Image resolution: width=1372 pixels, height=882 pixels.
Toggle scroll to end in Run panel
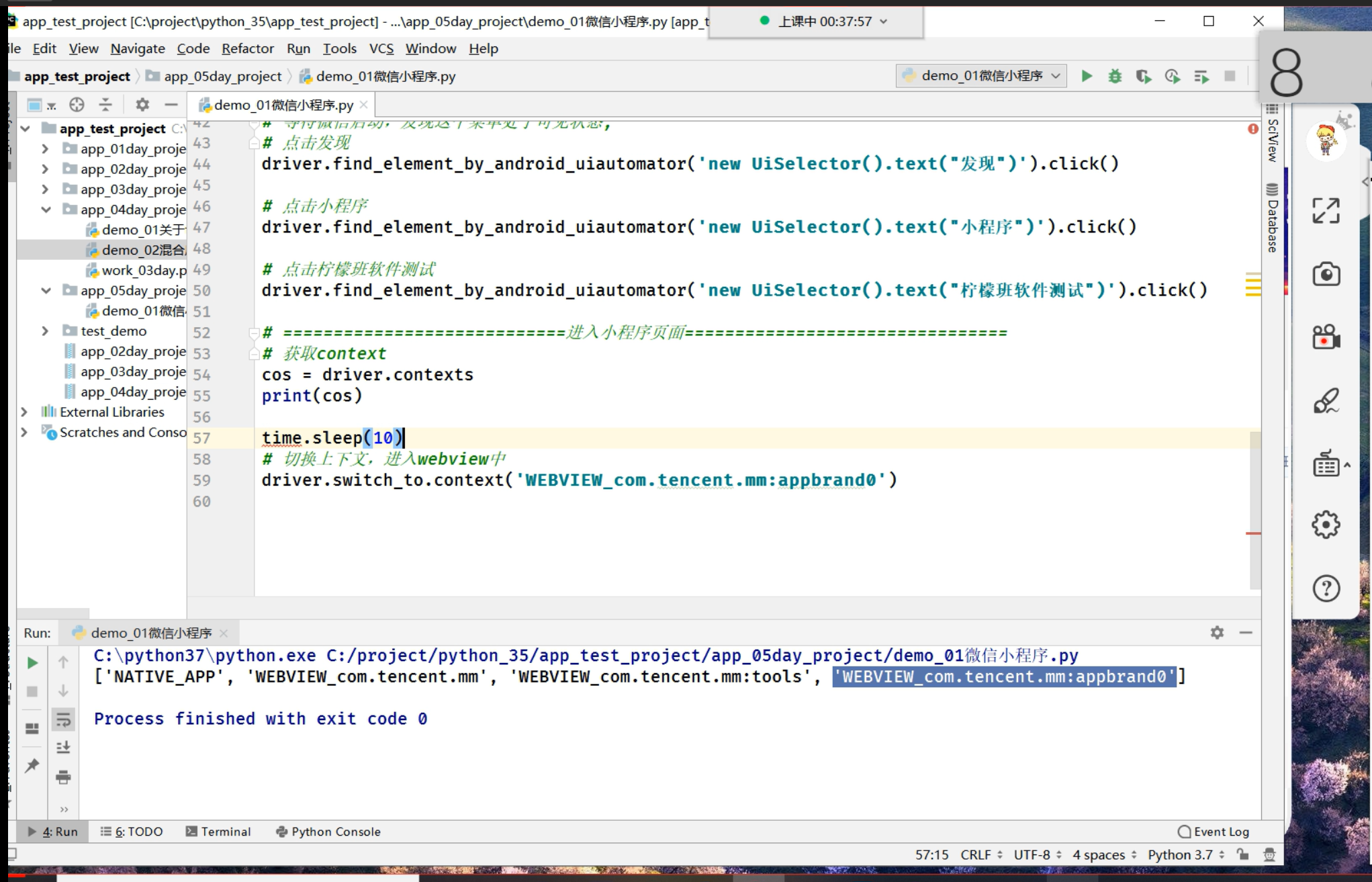[63, 748]
